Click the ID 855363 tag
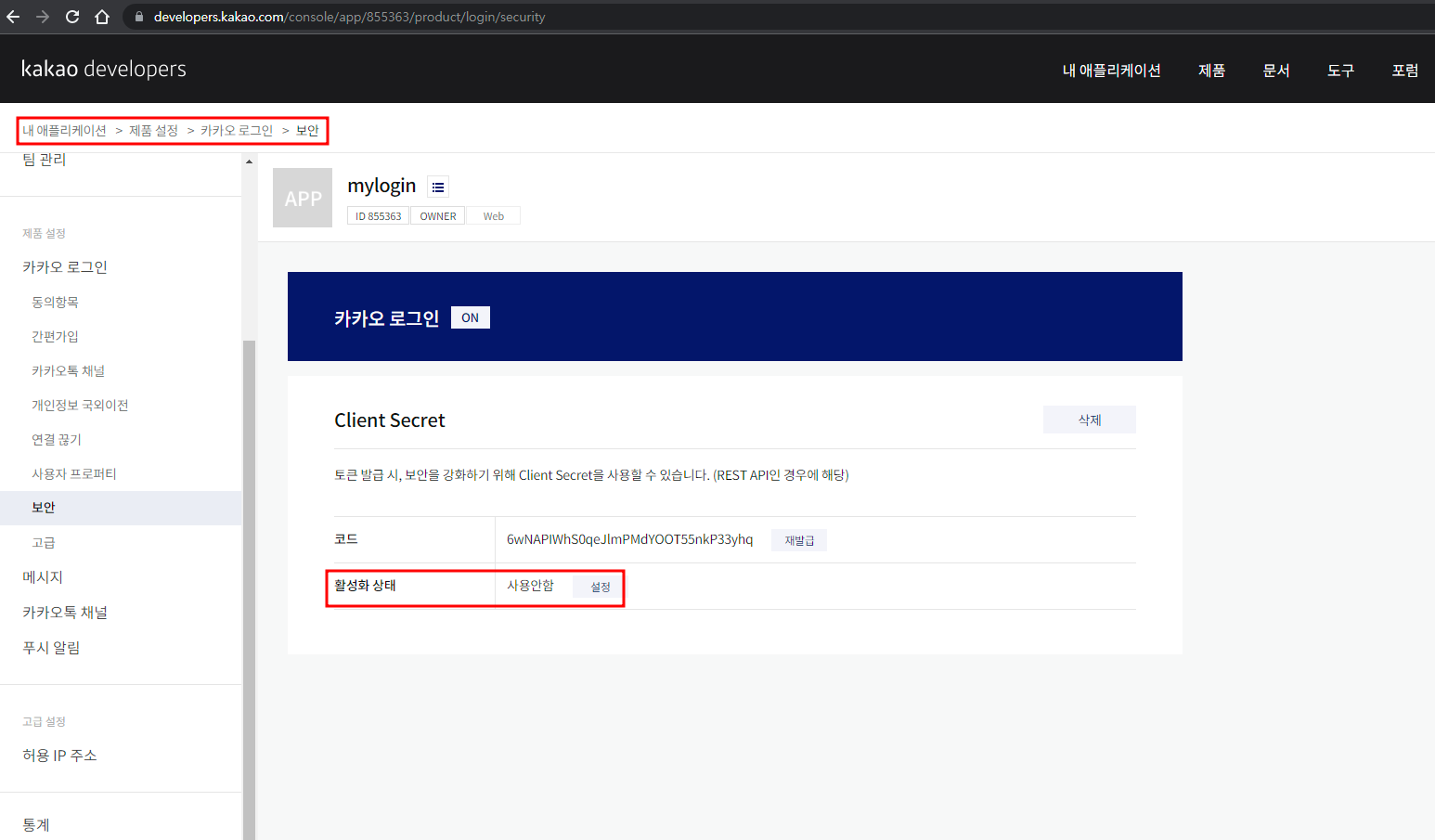1435x840 pixels. [x=379, y=216]
